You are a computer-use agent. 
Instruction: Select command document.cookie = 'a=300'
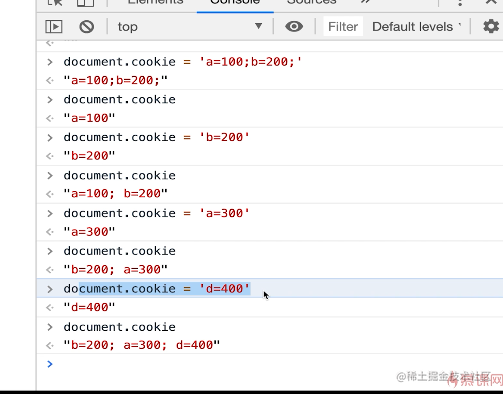[156, 213]
